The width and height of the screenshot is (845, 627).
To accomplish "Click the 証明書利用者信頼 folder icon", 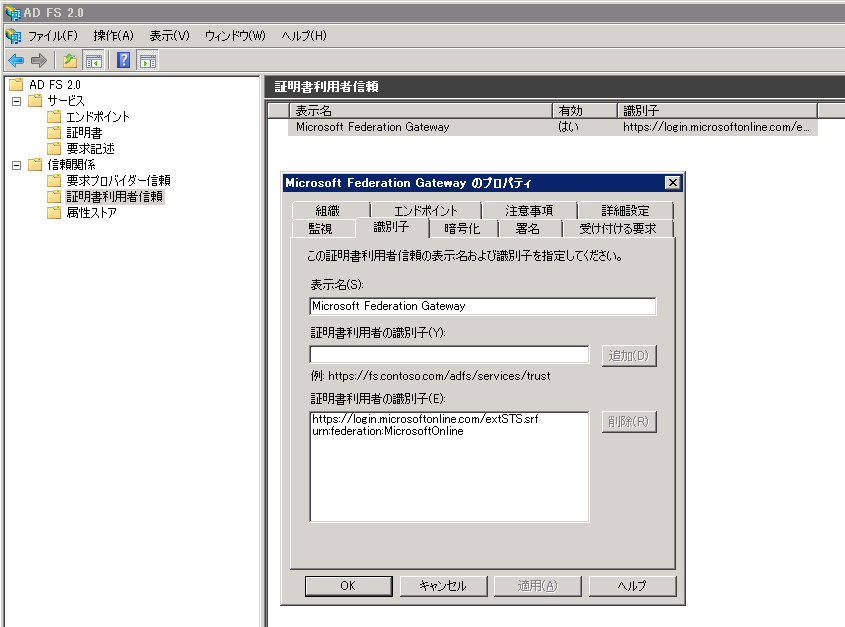I will (54, 196).
